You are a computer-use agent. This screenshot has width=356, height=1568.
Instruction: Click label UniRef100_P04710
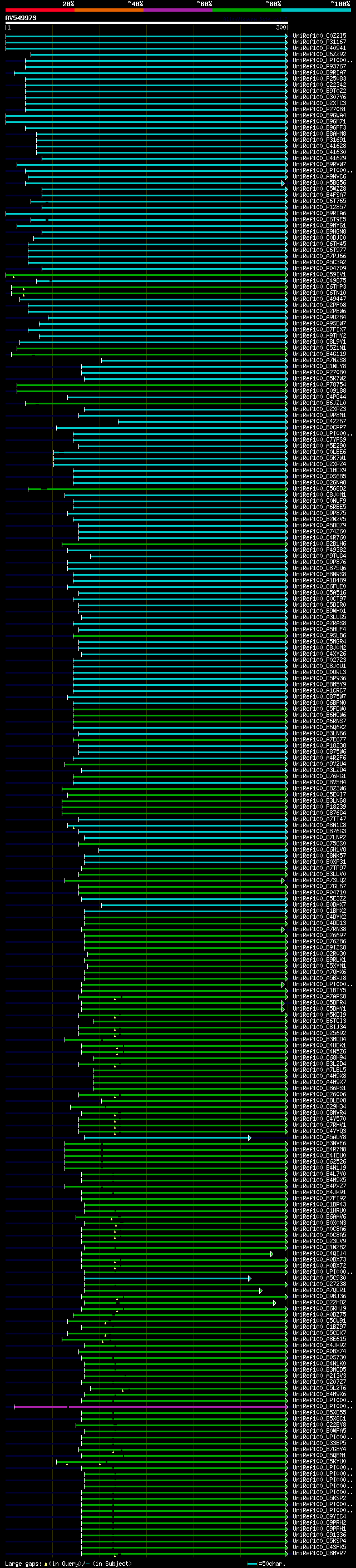coord(319,892)
